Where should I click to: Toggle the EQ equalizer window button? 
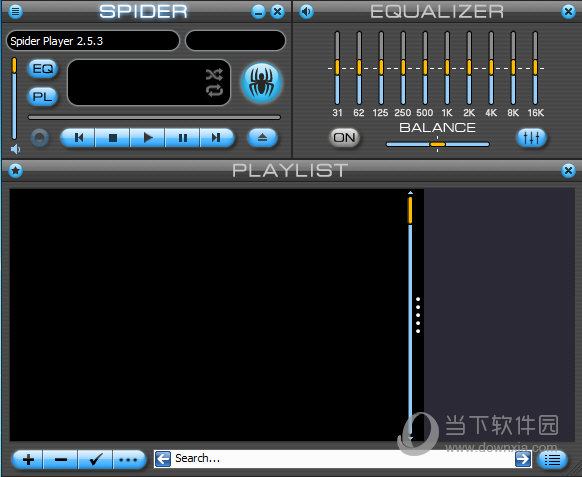point(43,68)
